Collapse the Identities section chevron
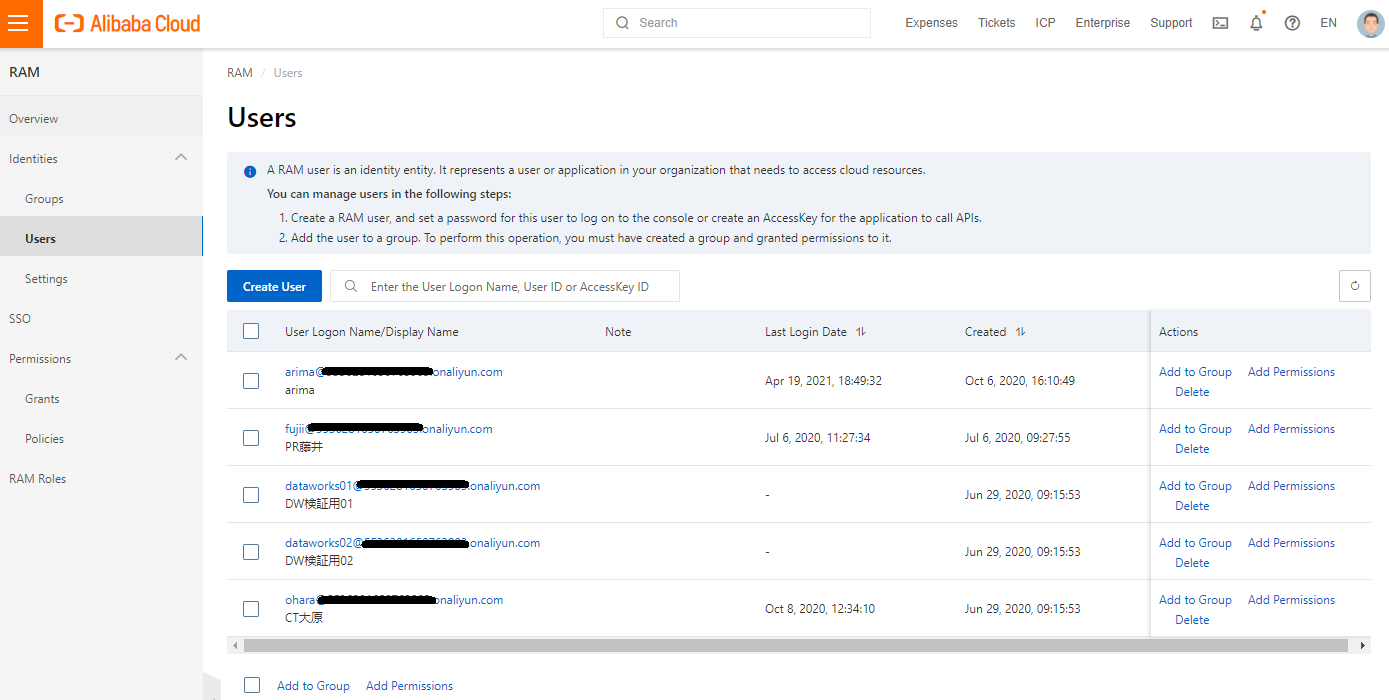 (x=181, y=158)
